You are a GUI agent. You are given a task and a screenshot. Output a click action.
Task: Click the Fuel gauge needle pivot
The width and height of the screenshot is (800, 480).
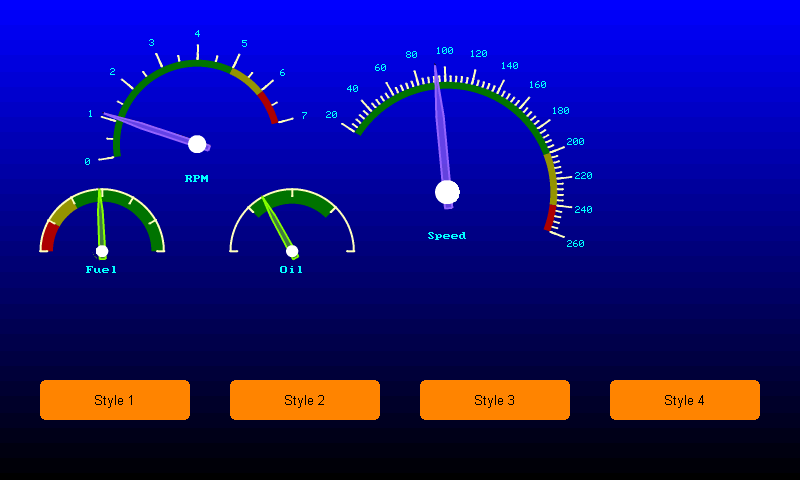102,251
